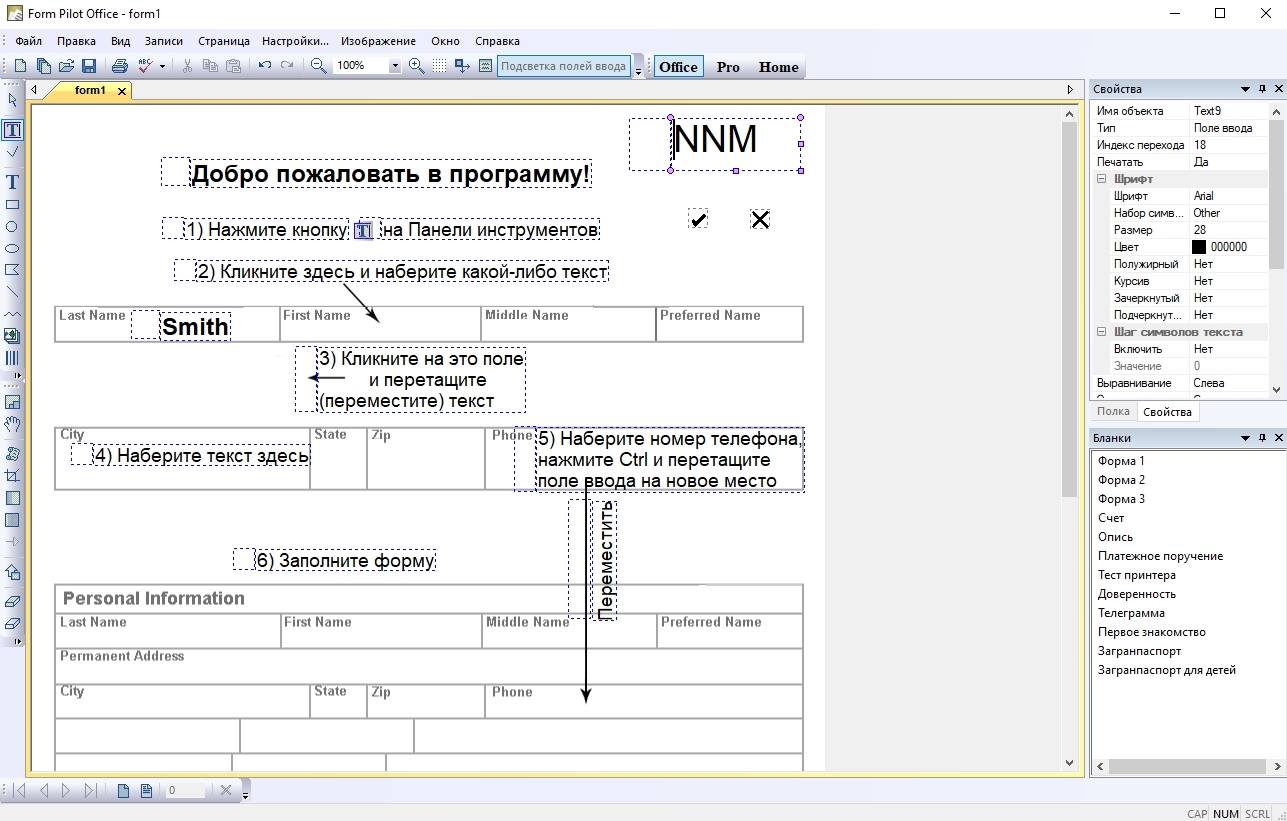This screenshot has height=821, width=1287.
Task: Click the save diskette icon
Action: pos(88,66)
